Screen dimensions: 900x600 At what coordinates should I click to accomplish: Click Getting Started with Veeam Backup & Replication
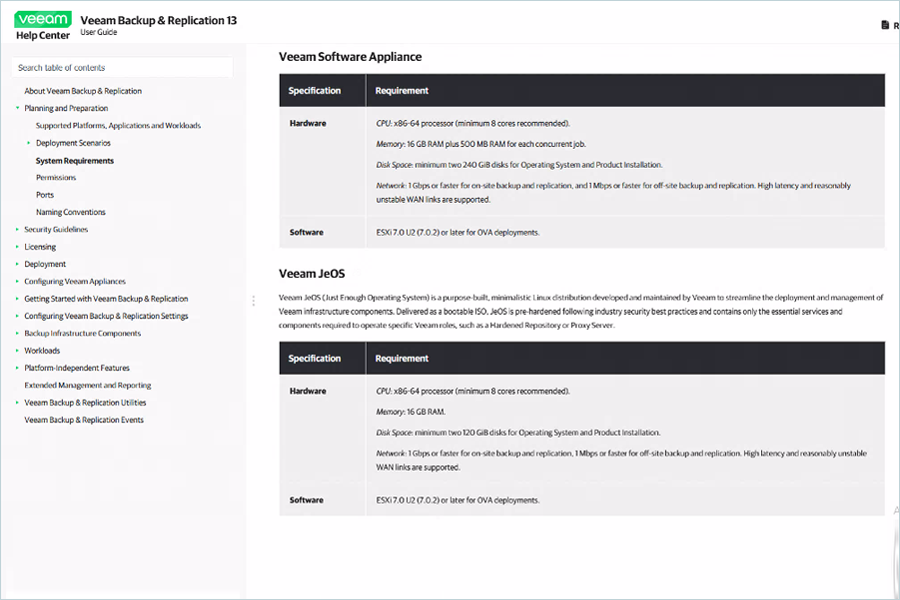106,299
